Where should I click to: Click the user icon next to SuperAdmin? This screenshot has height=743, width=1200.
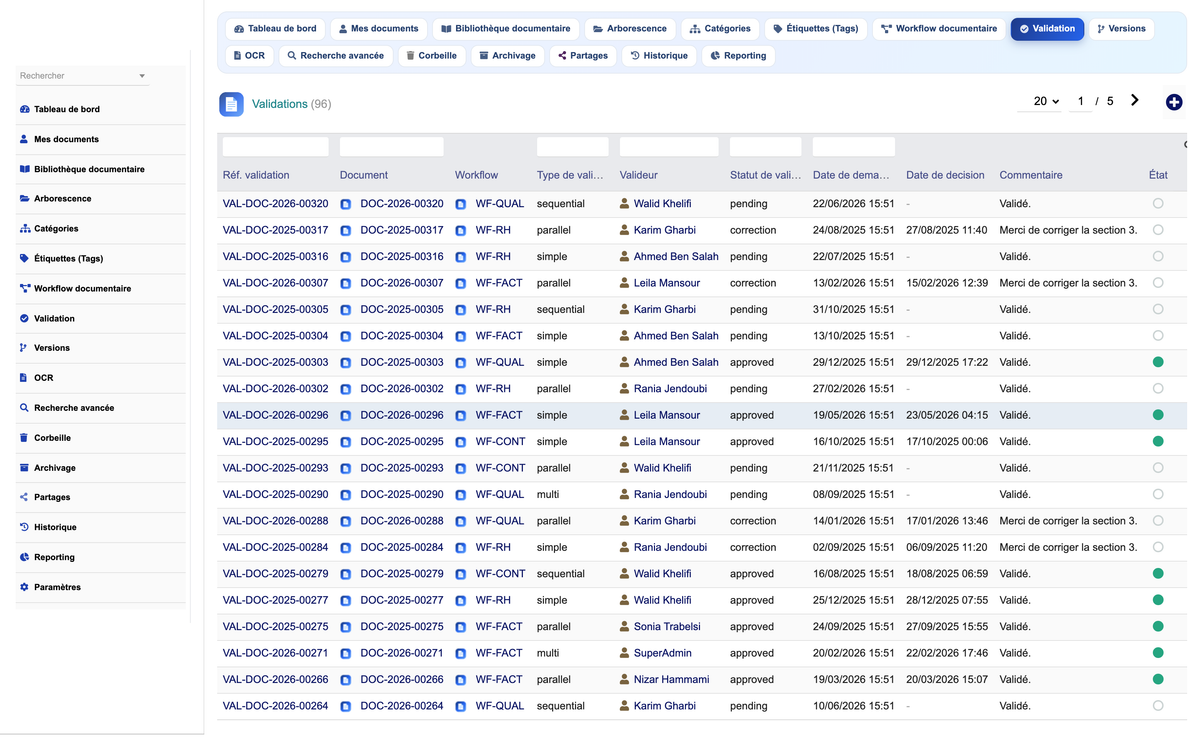[x=625, y=653]
